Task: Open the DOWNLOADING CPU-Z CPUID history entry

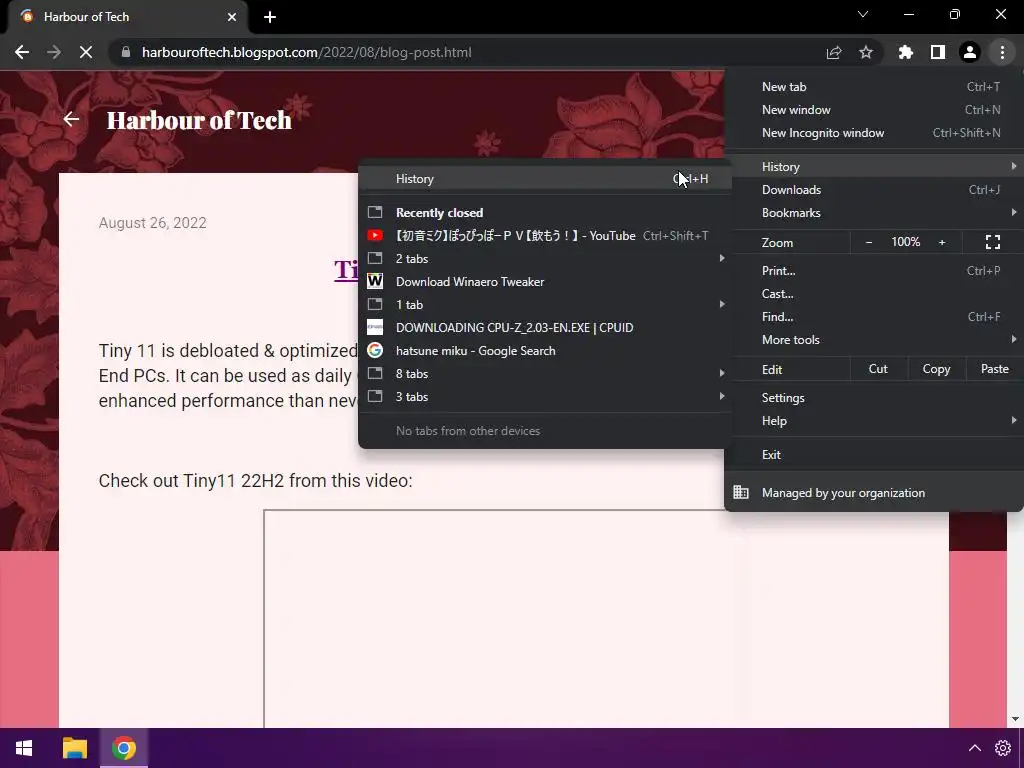Action: pos(545,328)
